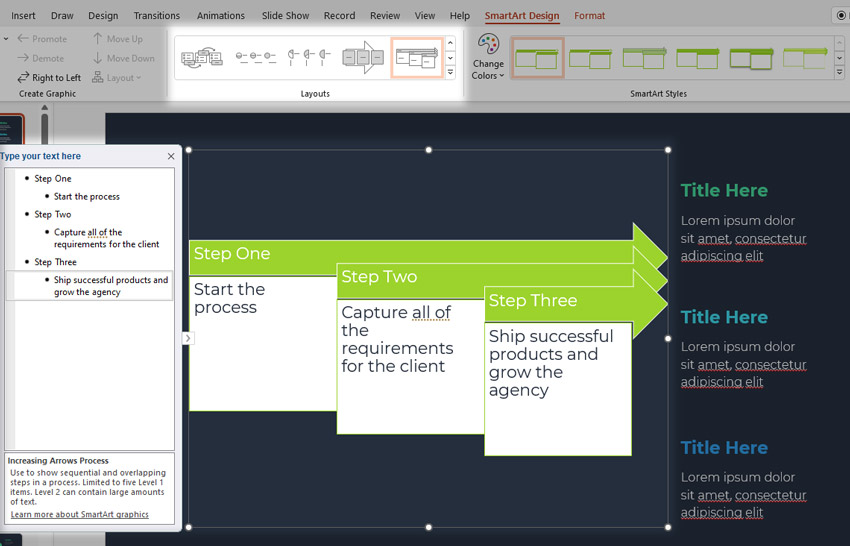Collapse text pane using side arrow tab
This screenshot has height=546, width=850.
point(188,338)
